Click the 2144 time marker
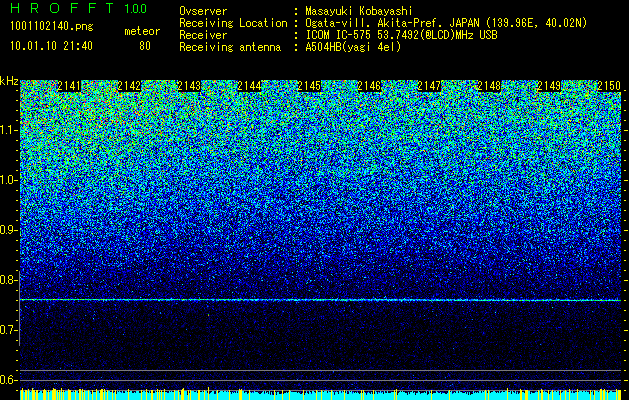 pos(249,86)
